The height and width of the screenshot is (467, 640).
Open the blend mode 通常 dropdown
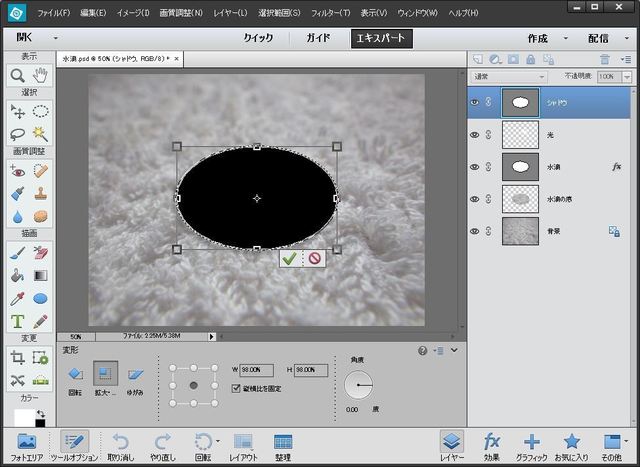(510, 76)
